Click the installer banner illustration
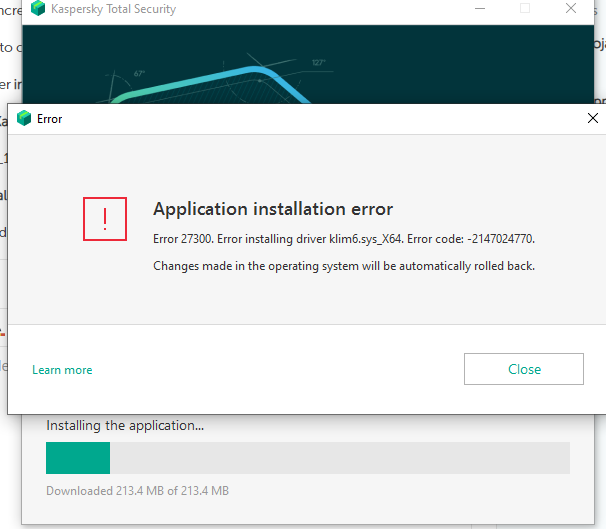Image resolution: width=606 pixels, height=529 pixels. [x=308, y=65]
